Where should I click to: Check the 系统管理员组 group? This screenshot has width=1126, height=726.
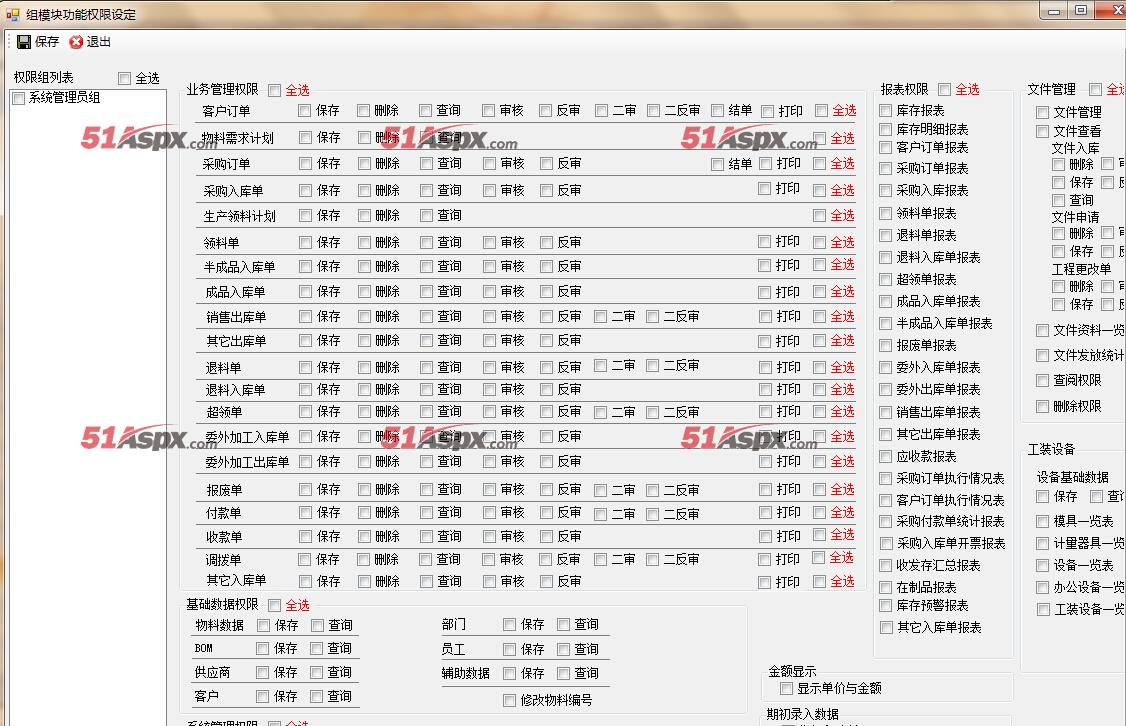tap(19, 98)
